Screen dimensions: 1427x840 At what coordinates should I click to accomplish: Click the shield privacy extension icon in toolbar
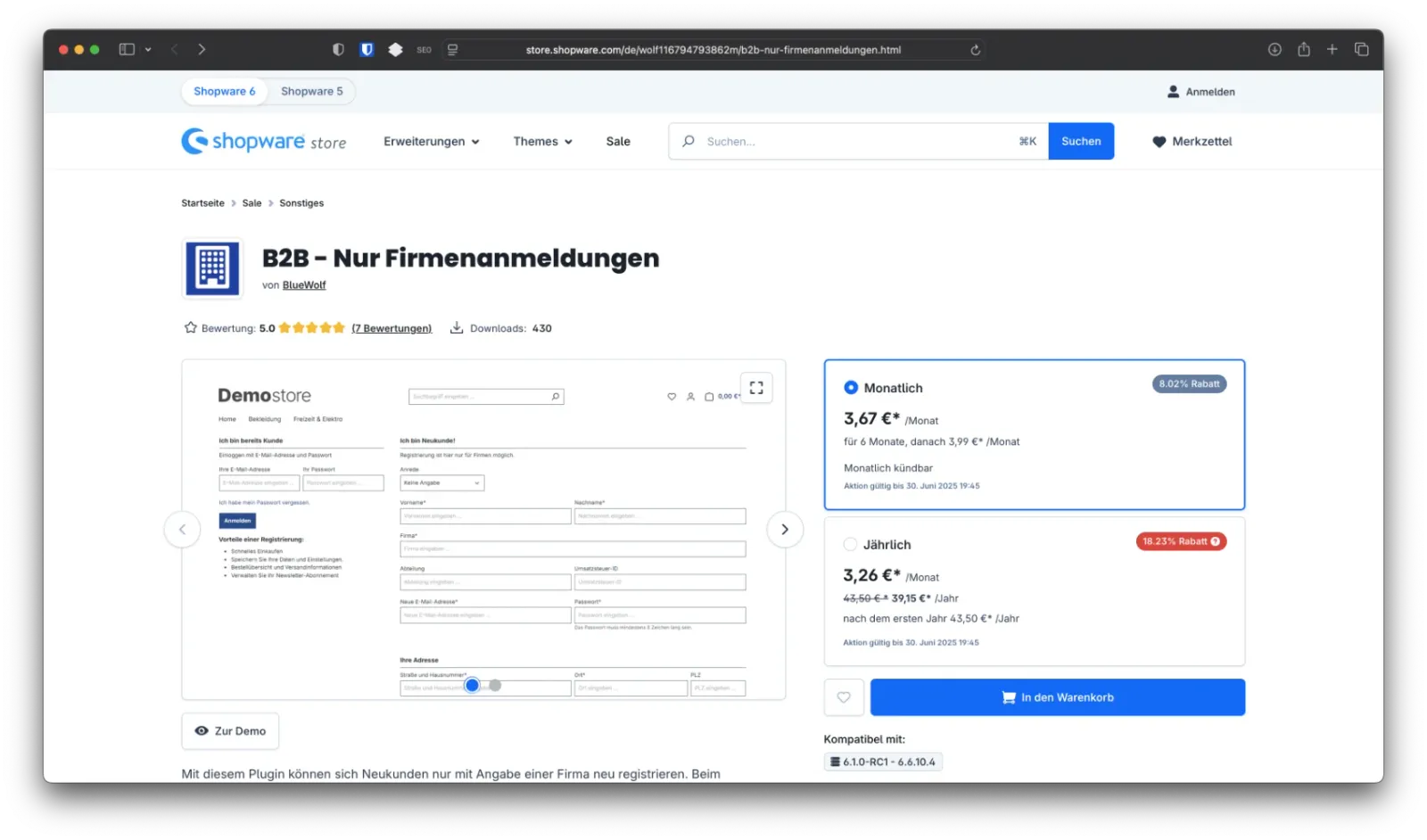click(x=367, y=49)
